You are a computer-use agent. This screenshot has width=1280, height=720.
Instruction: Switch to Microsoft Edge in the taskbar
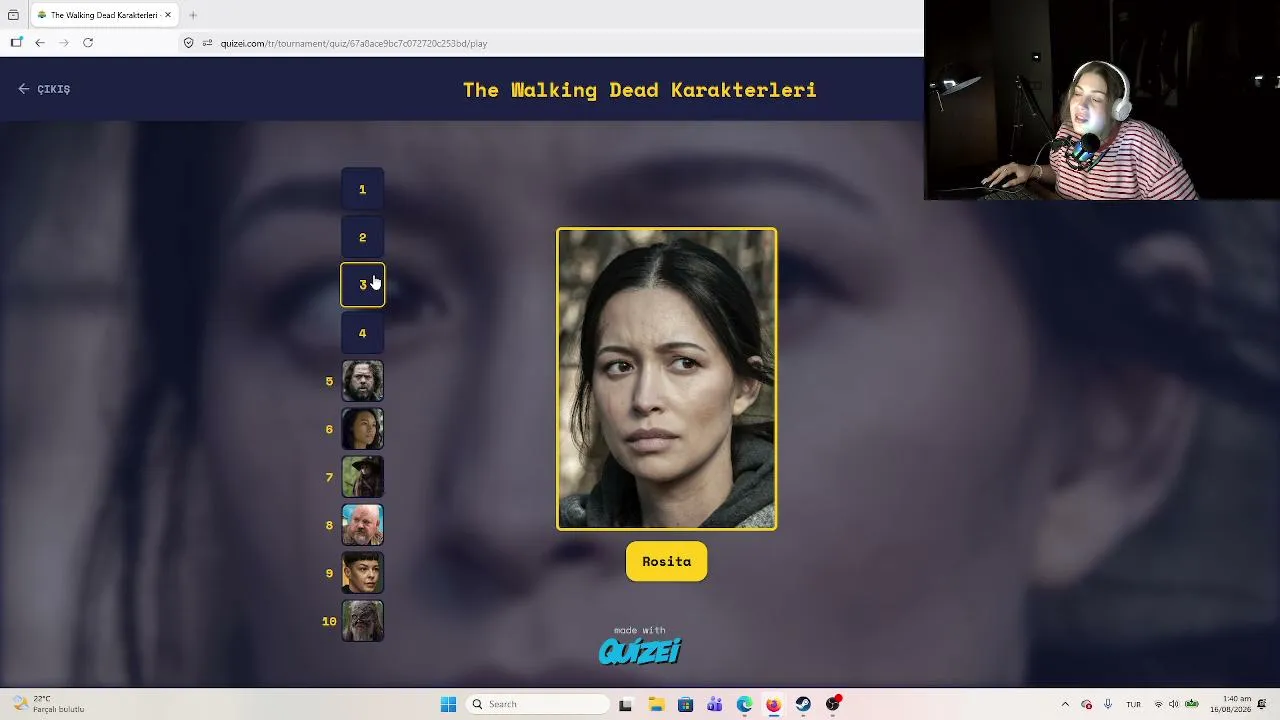744,704
